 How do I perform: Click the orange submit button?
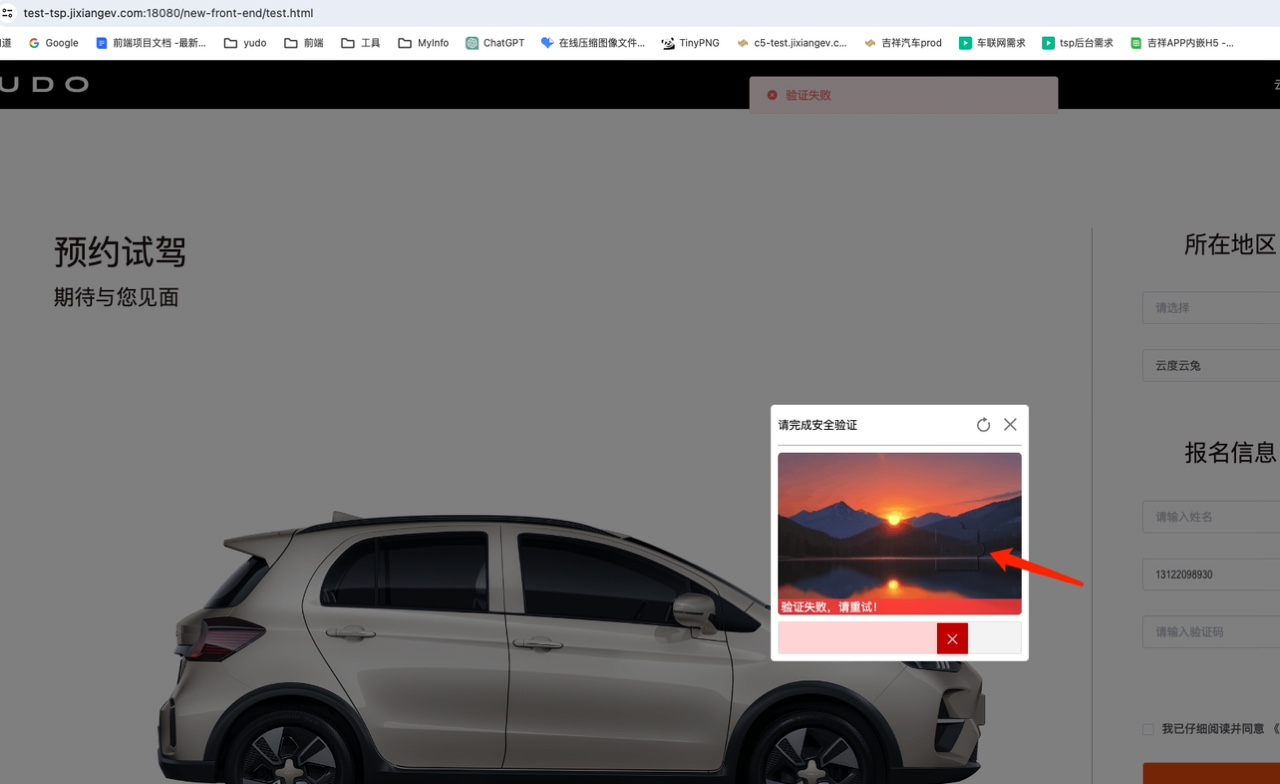pos(1211,773)
